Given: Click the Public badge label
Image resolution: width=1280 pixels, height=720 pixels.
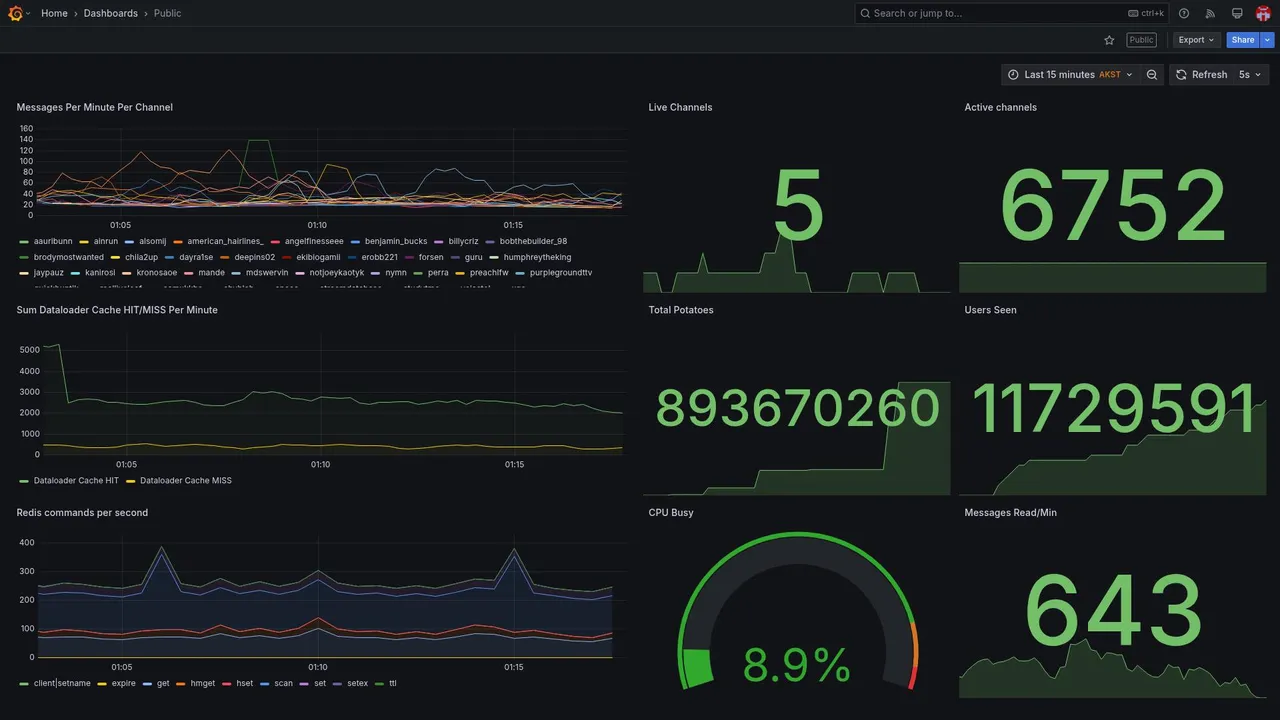Looking at the screenshot, I should tap(1141, 40).
